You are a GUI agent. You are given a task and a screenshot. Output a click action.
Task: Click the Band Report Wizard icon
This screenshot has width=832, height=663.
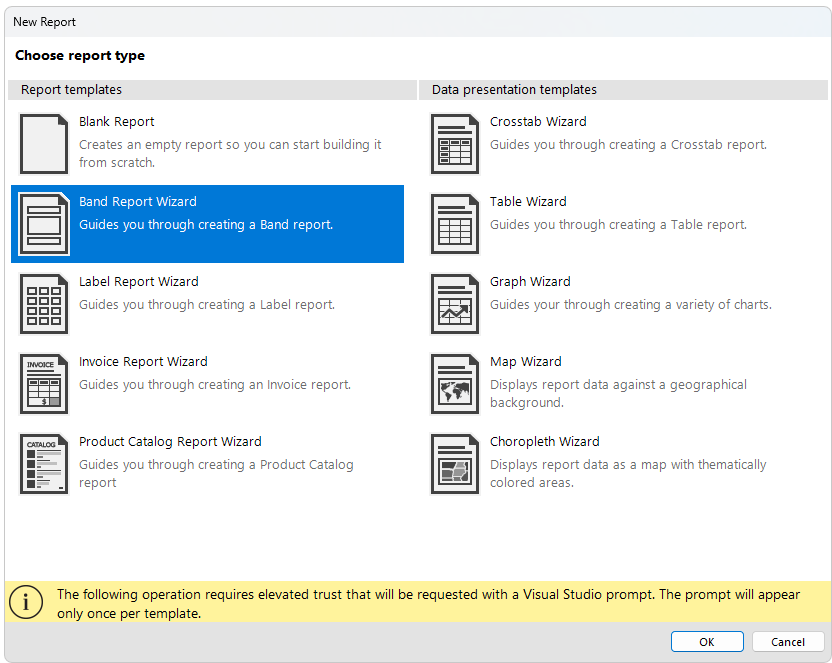pos(44,223)
